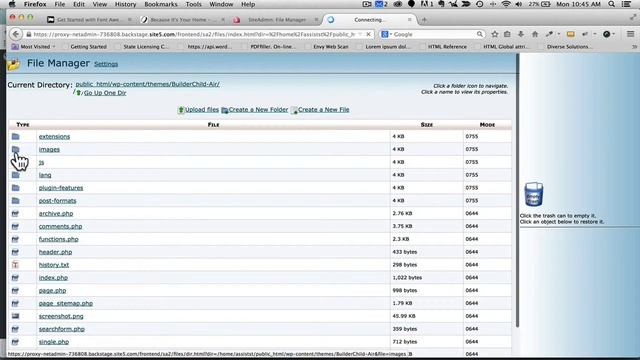Open the post-formats folder icon
Viewport: 640px width, 360px height.
click(16, 200)
